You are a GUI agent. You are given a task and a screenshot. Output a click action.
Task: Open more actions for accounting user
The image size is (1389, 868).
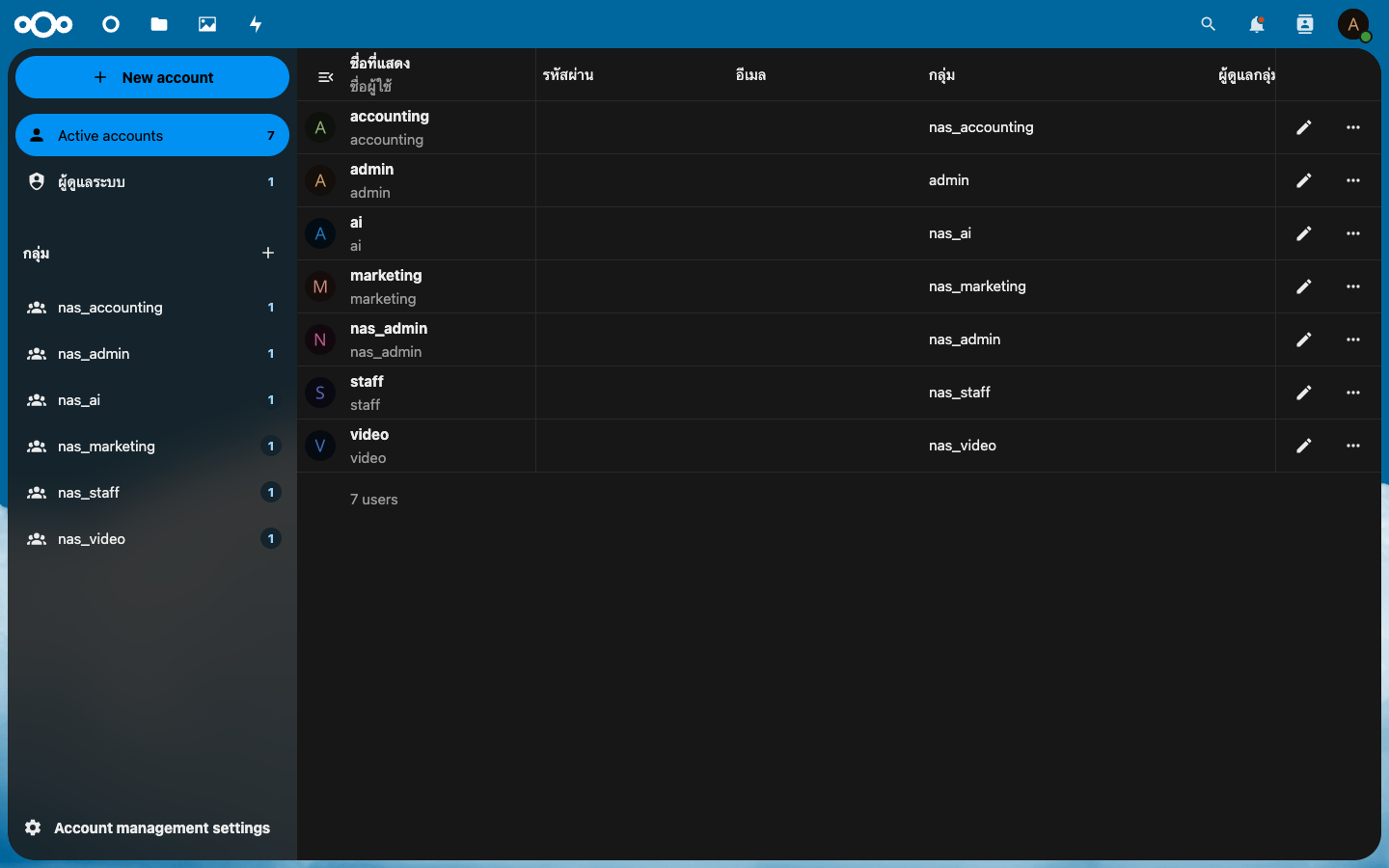click(x=1353, y=127)
